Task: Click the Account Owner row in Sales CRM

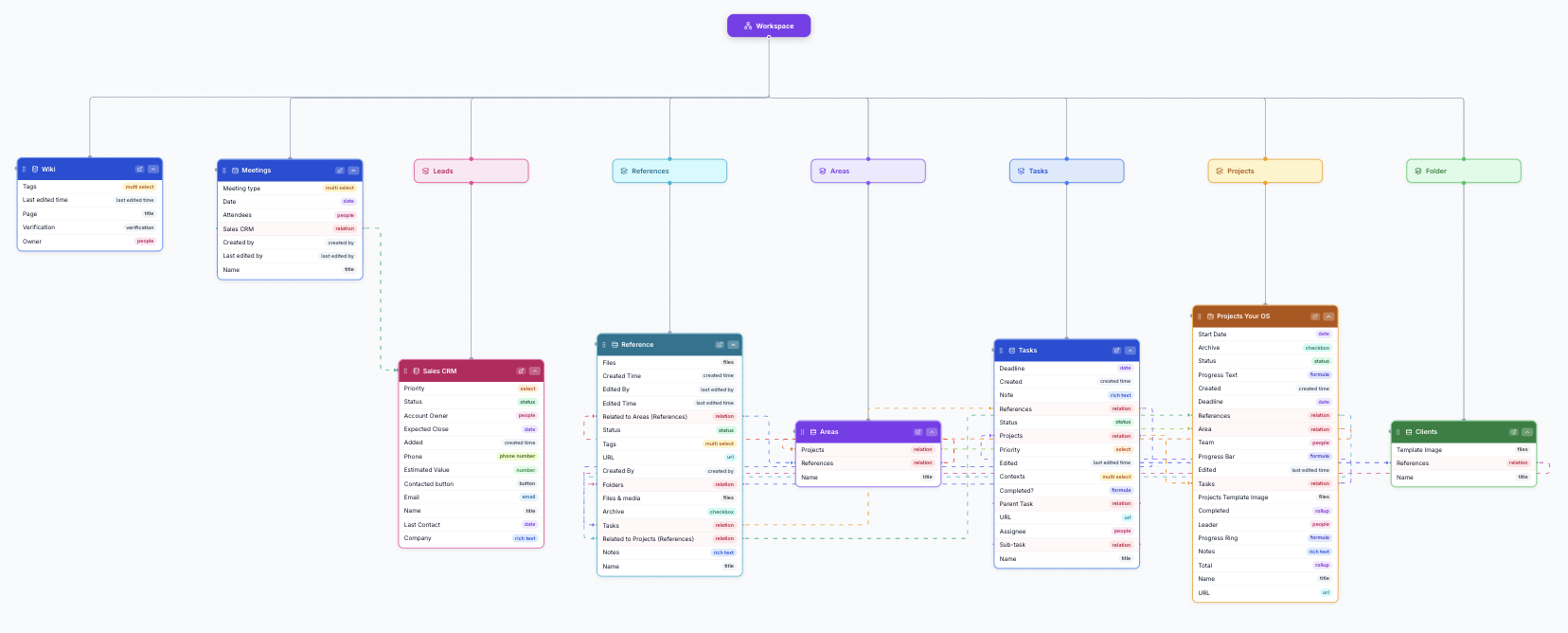Action: pos(471,416)
